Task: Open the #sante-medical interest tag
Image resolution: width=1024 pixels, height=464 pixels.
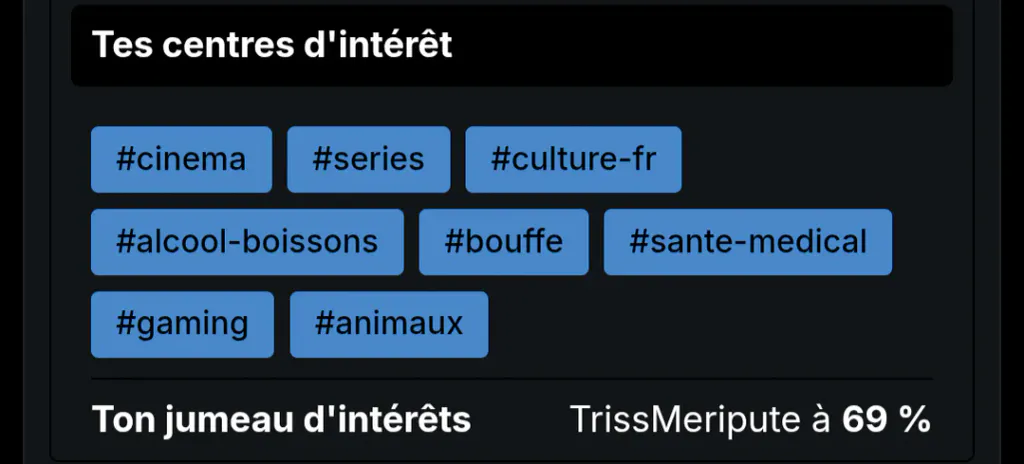Action: click(748, 242)
